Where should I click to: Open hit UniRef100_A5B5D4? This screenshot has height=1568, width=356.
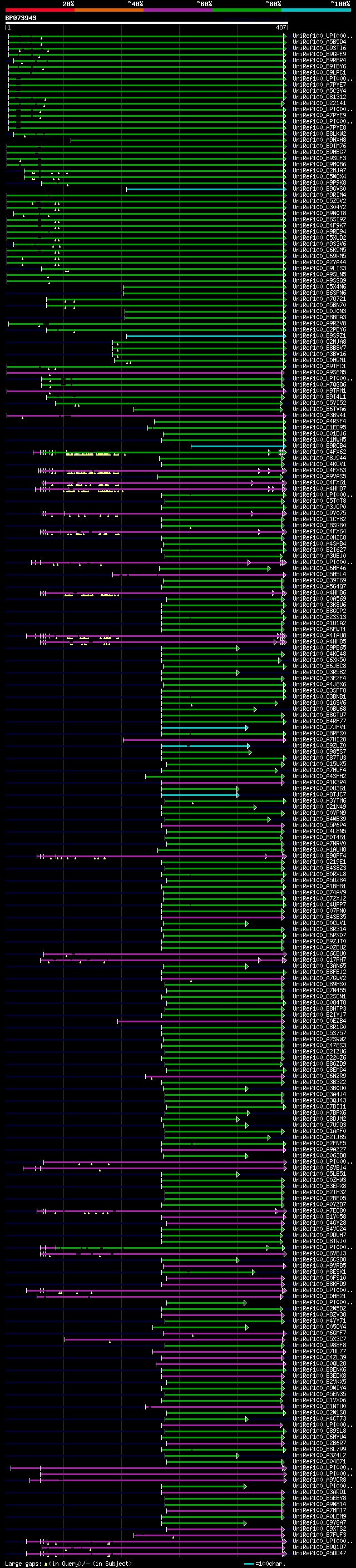319,42
